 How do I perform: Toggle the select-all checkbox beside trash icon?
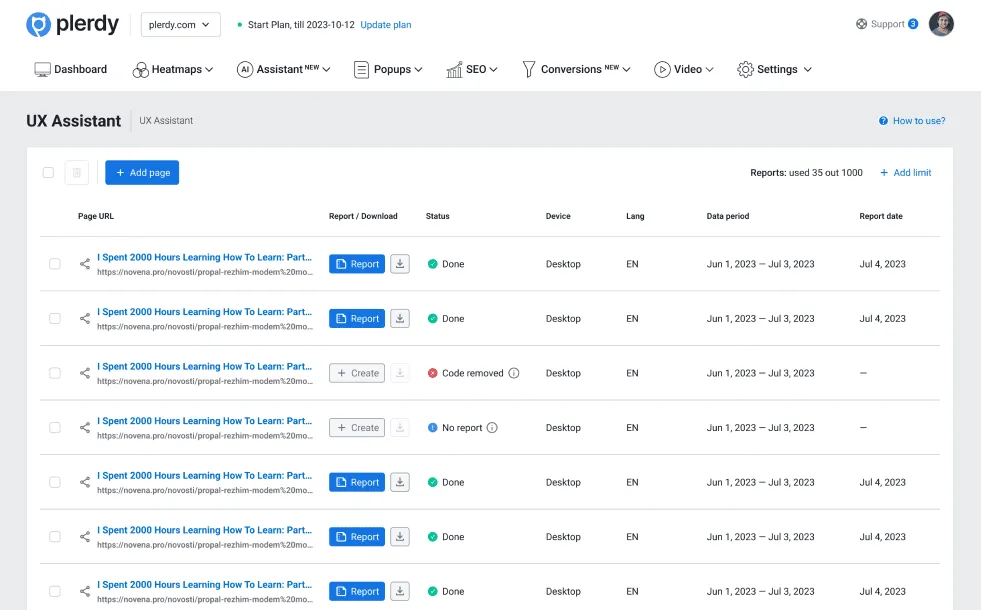48,173
